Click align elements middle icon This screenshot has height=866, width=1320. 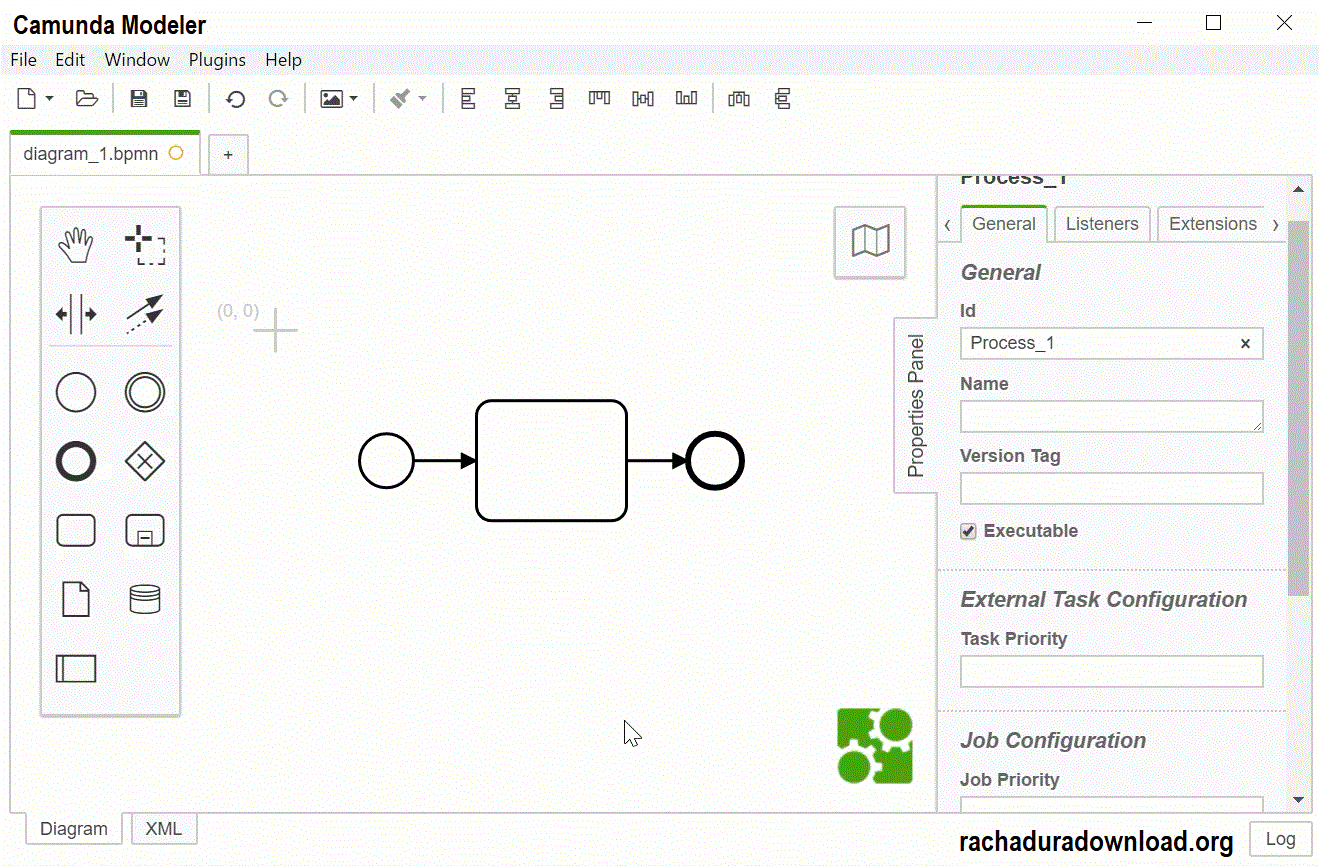point(643,98)
